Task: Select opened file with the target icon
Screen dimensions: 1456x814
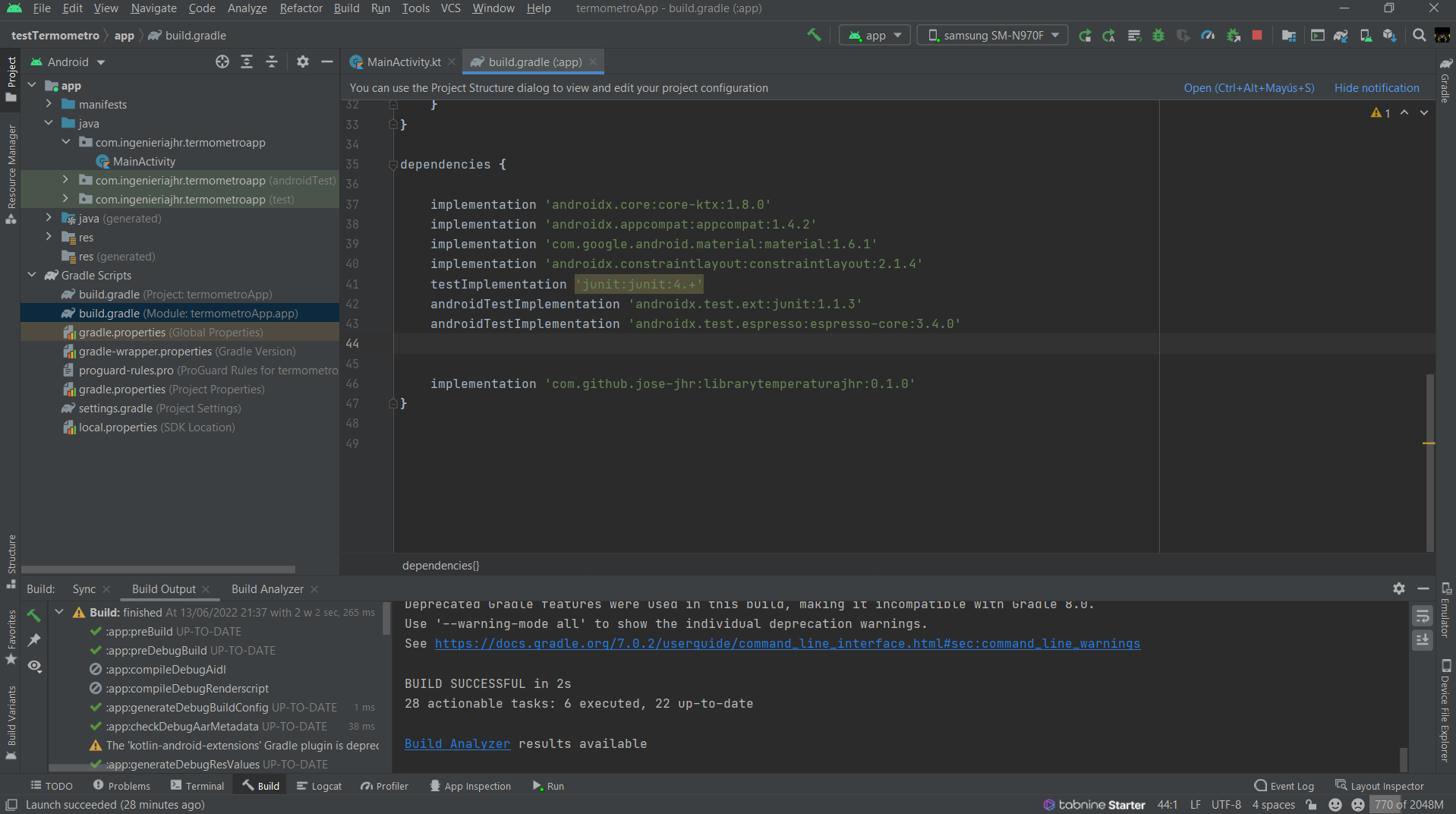Action: (222, 62)
